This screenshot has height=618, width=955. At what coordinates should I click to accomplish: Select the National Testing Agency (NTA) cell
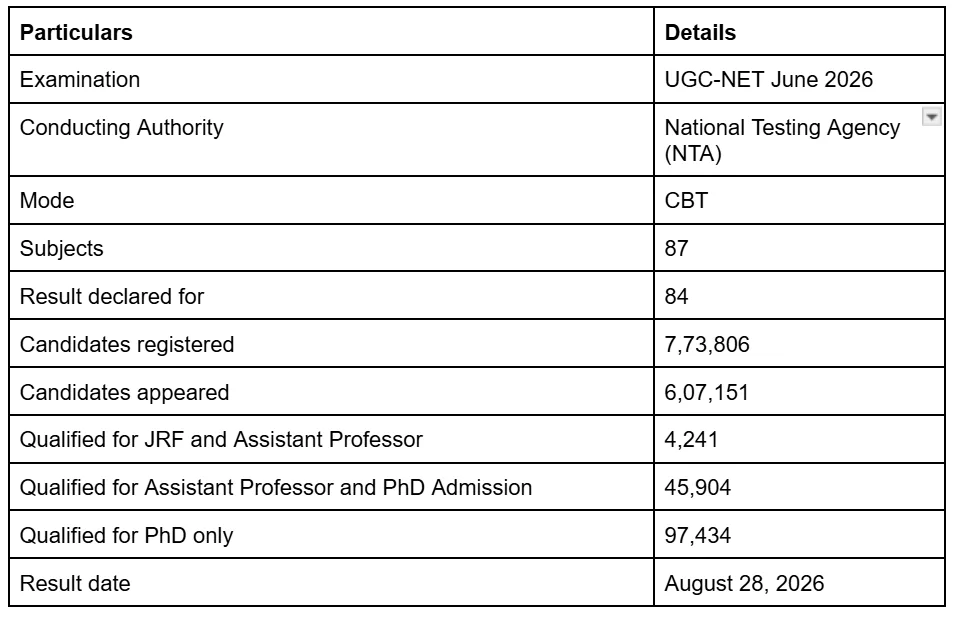point(799,139)
